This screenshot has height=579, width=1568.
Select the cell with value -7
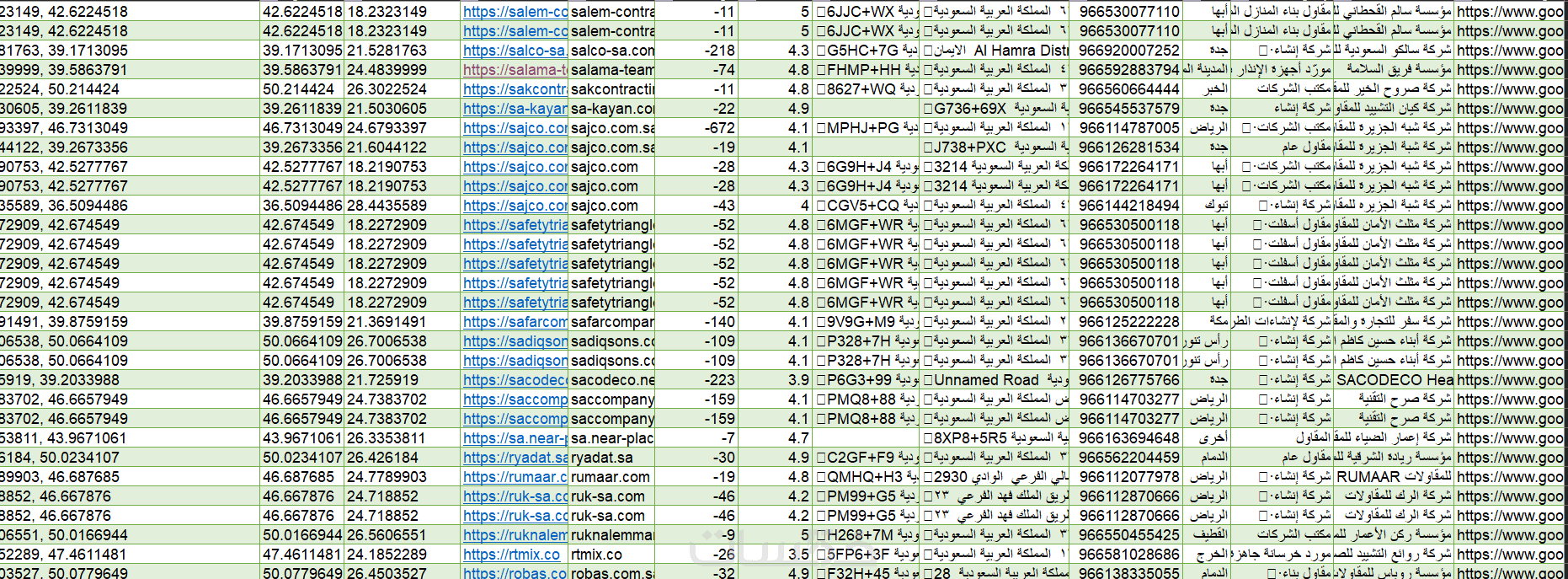pyautogui.click(x=697, y=438)
